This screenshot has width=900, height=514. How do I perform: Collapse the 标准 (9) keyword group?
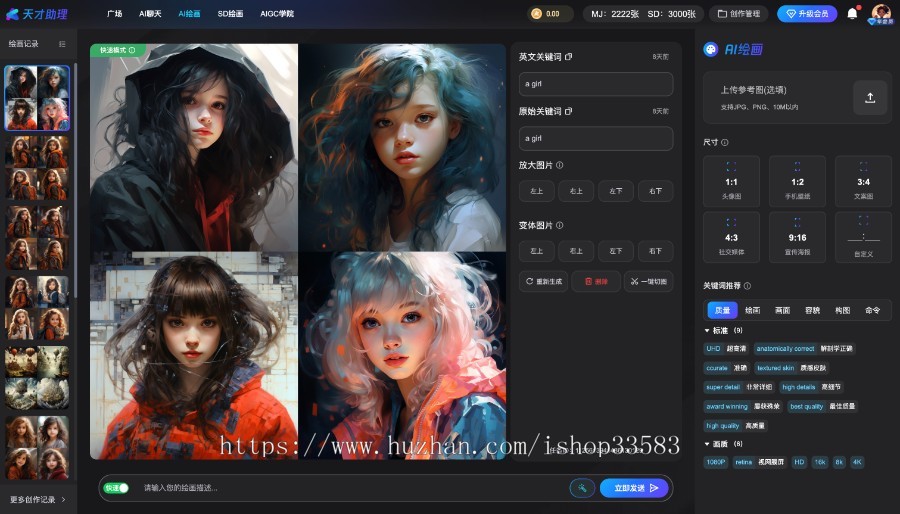pyautogui.click(x=707, y=330)
